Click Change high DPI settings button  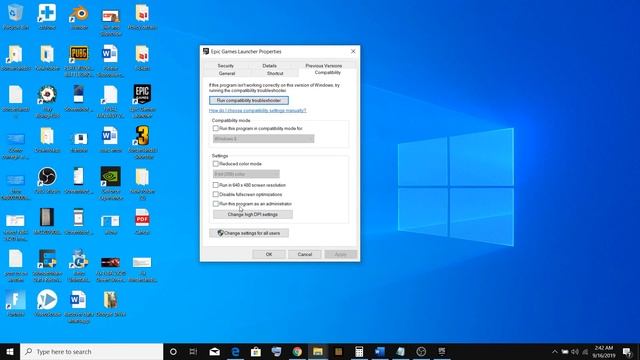pos(253,214)
